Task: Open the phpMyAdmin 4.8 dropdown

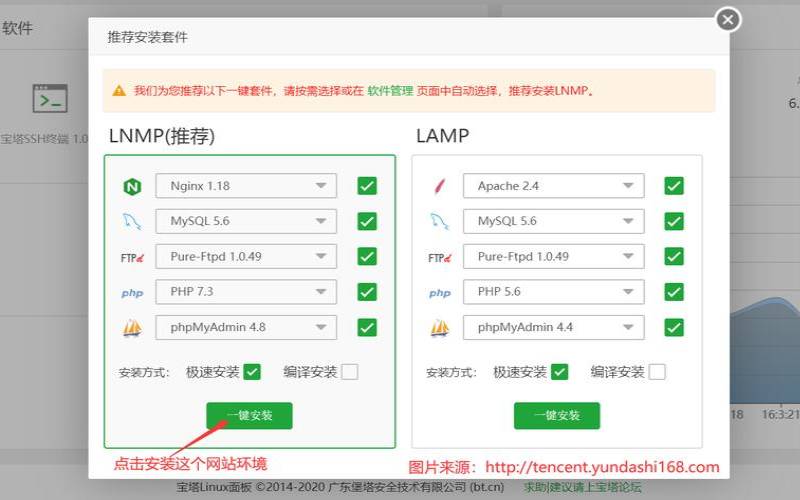Action: click(x=246, y=327)
